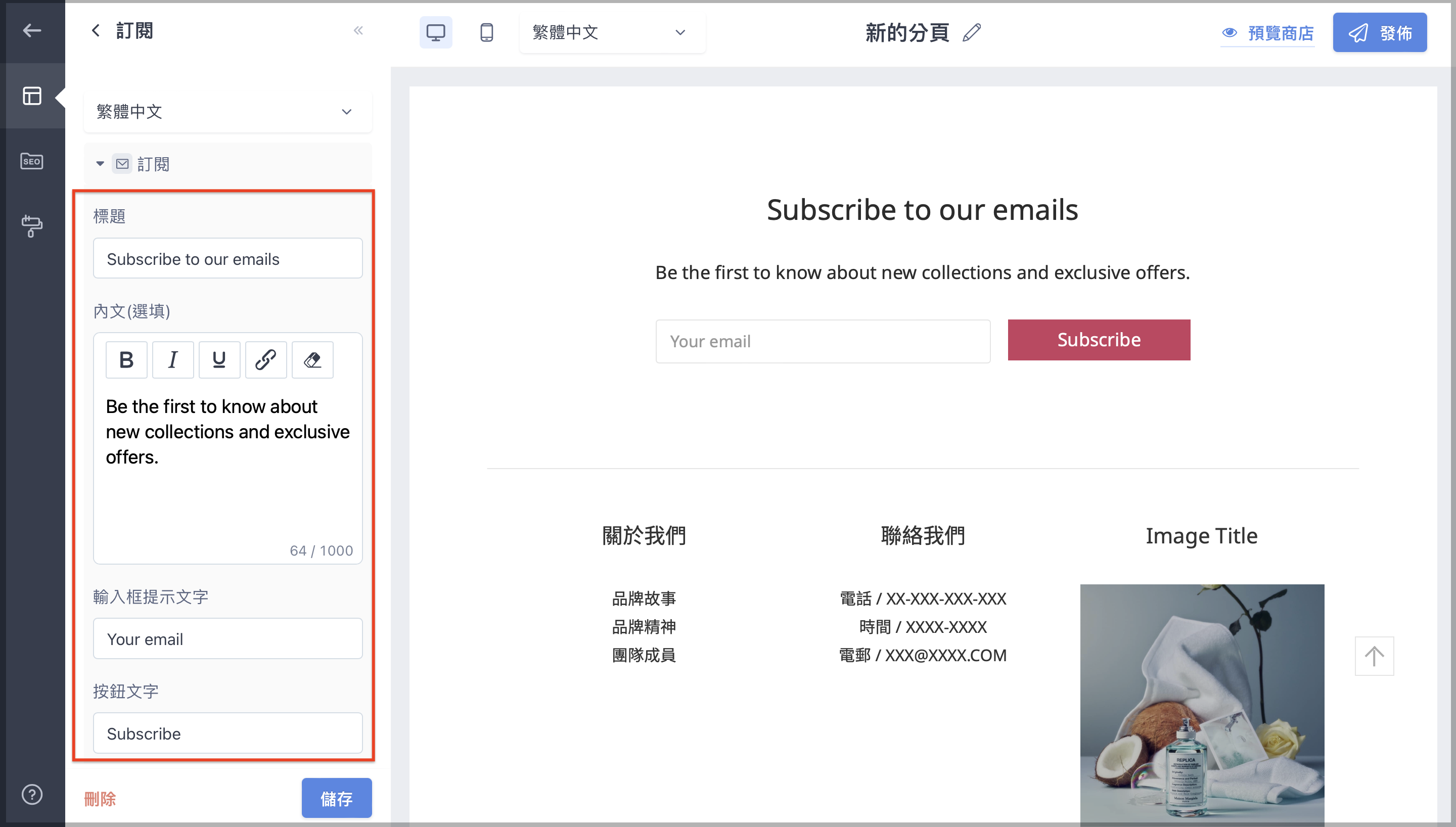Go back from the 訂閱 panel header
This screenshot has width=1456, height=827.
(96, 31)
